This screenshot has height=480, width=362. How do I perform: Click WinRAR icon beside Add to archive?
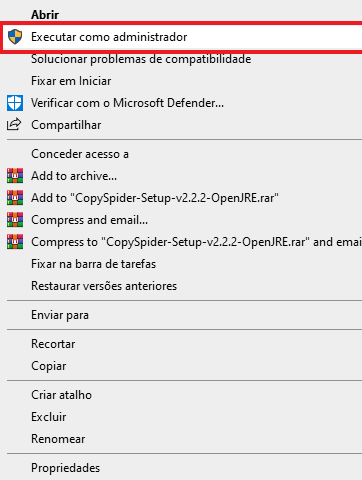(x=15, y=176)
